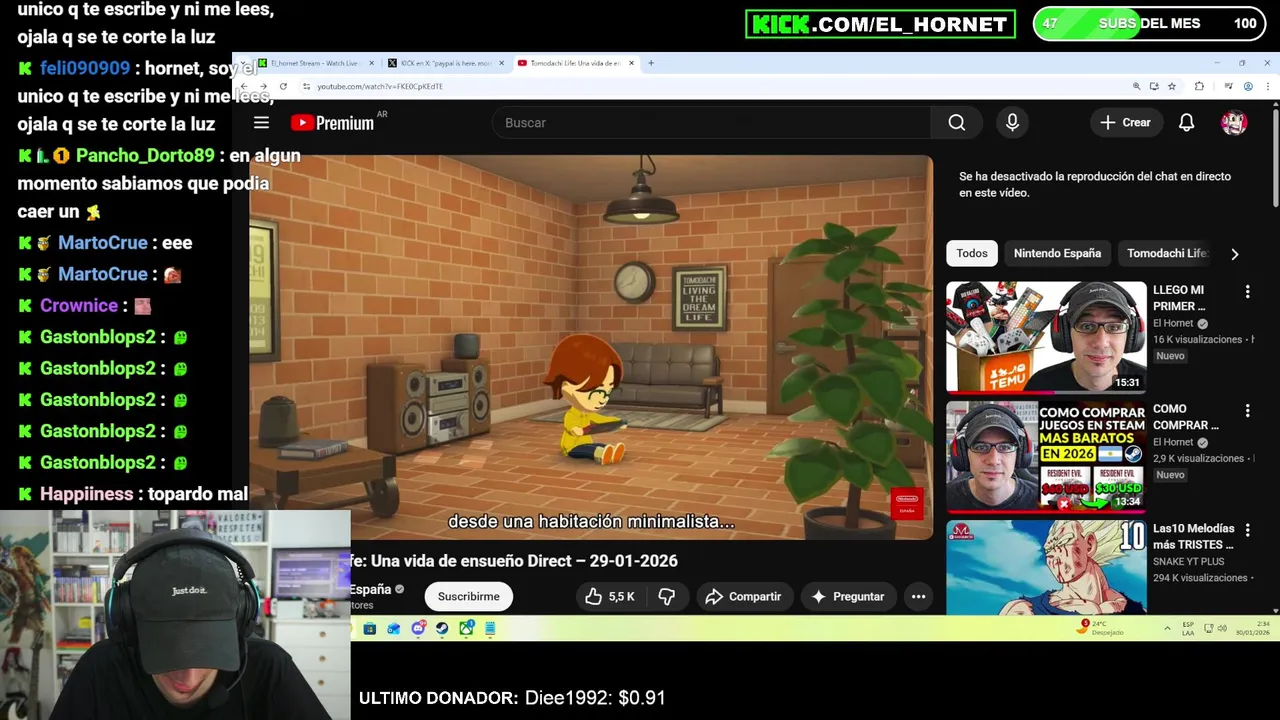
Task: Open options for COMO COMPRAR video
Action: pyautogui.click(x=1247, y=411)
